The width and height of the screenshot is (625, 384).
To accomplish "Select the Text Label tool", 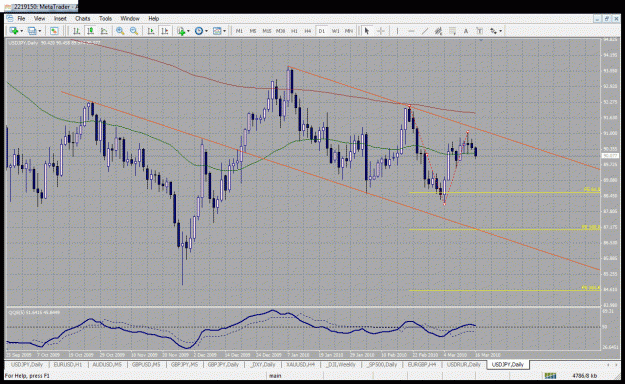I will 480,31.
